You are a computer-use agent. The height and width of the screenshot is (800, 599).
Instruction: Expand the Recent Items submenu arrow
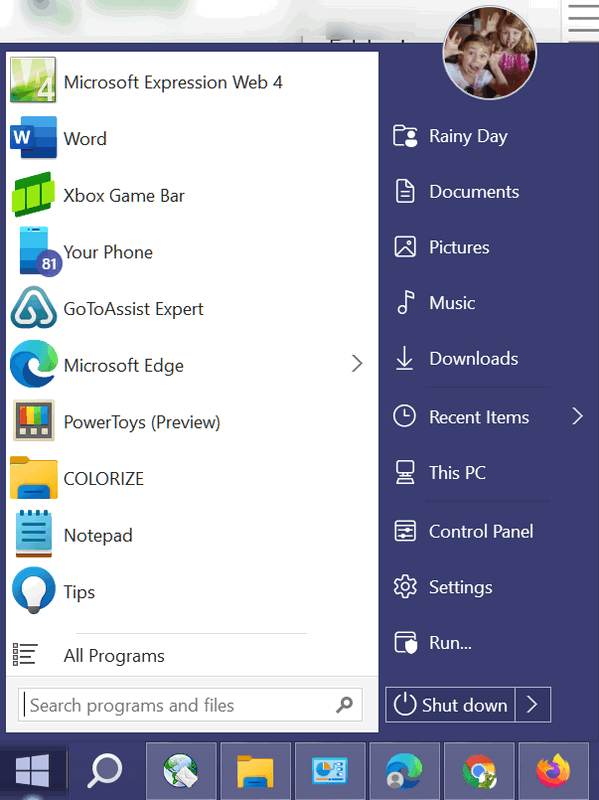point(577,416)
